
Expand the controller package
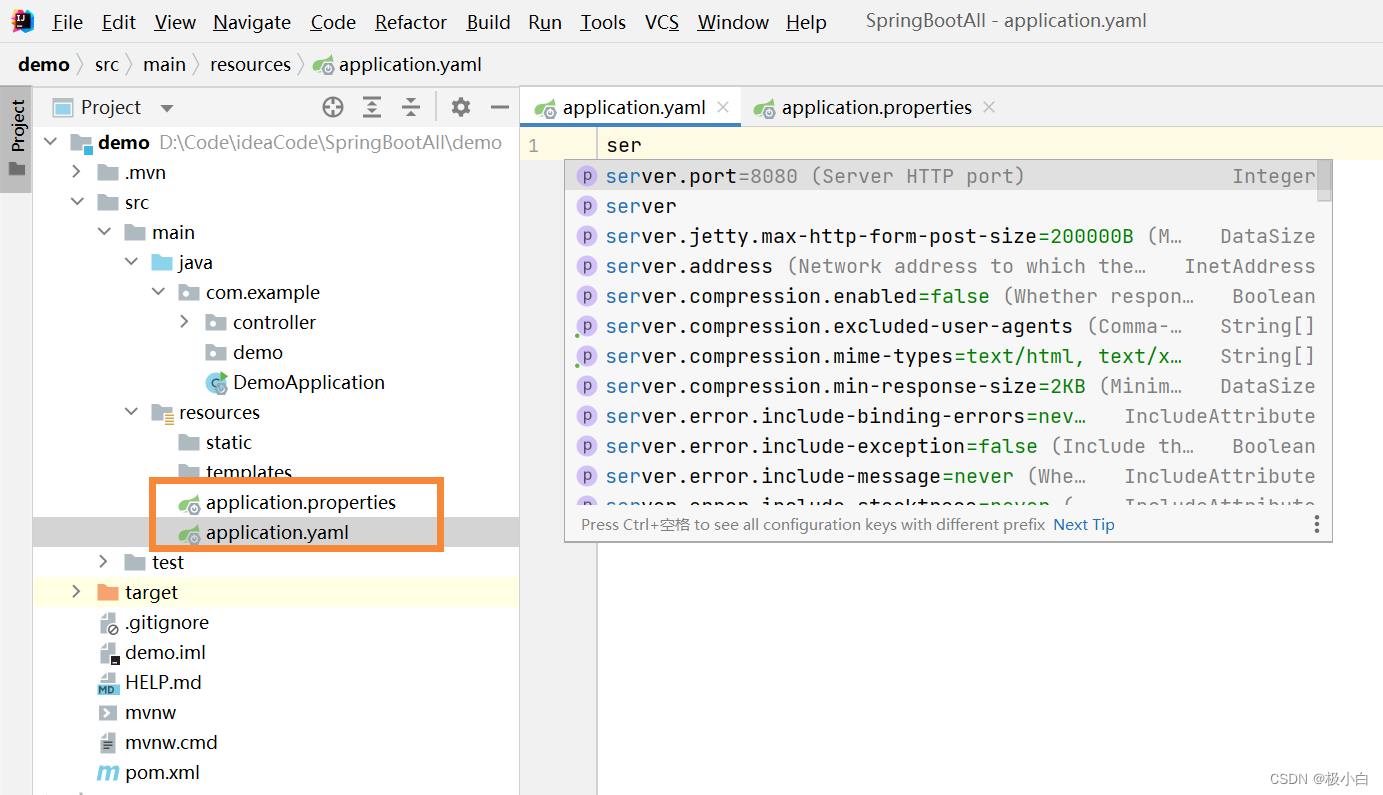185,322
